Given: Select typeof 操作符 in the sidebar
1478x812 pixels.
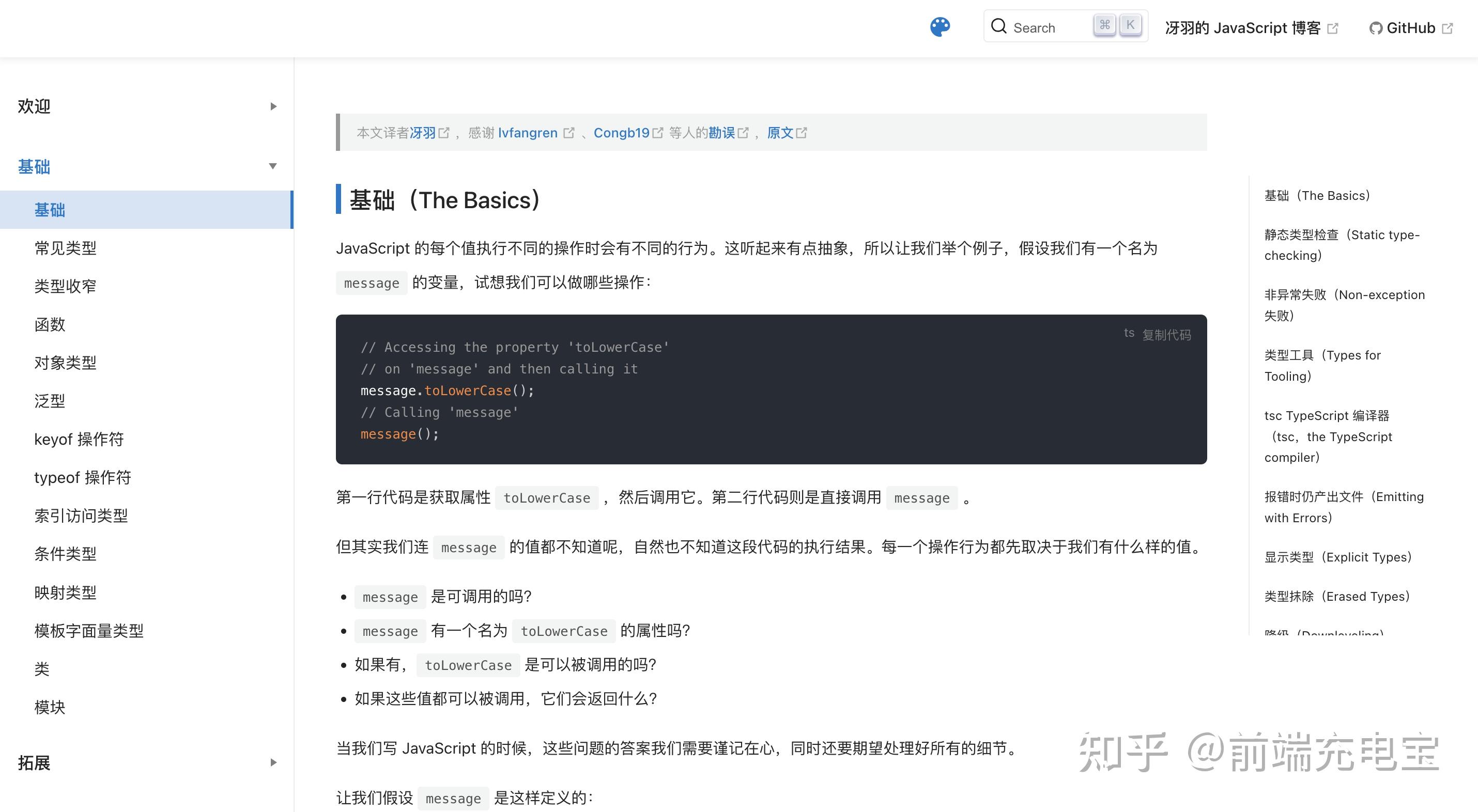Looking at the screenshot, I should [83, 477].
